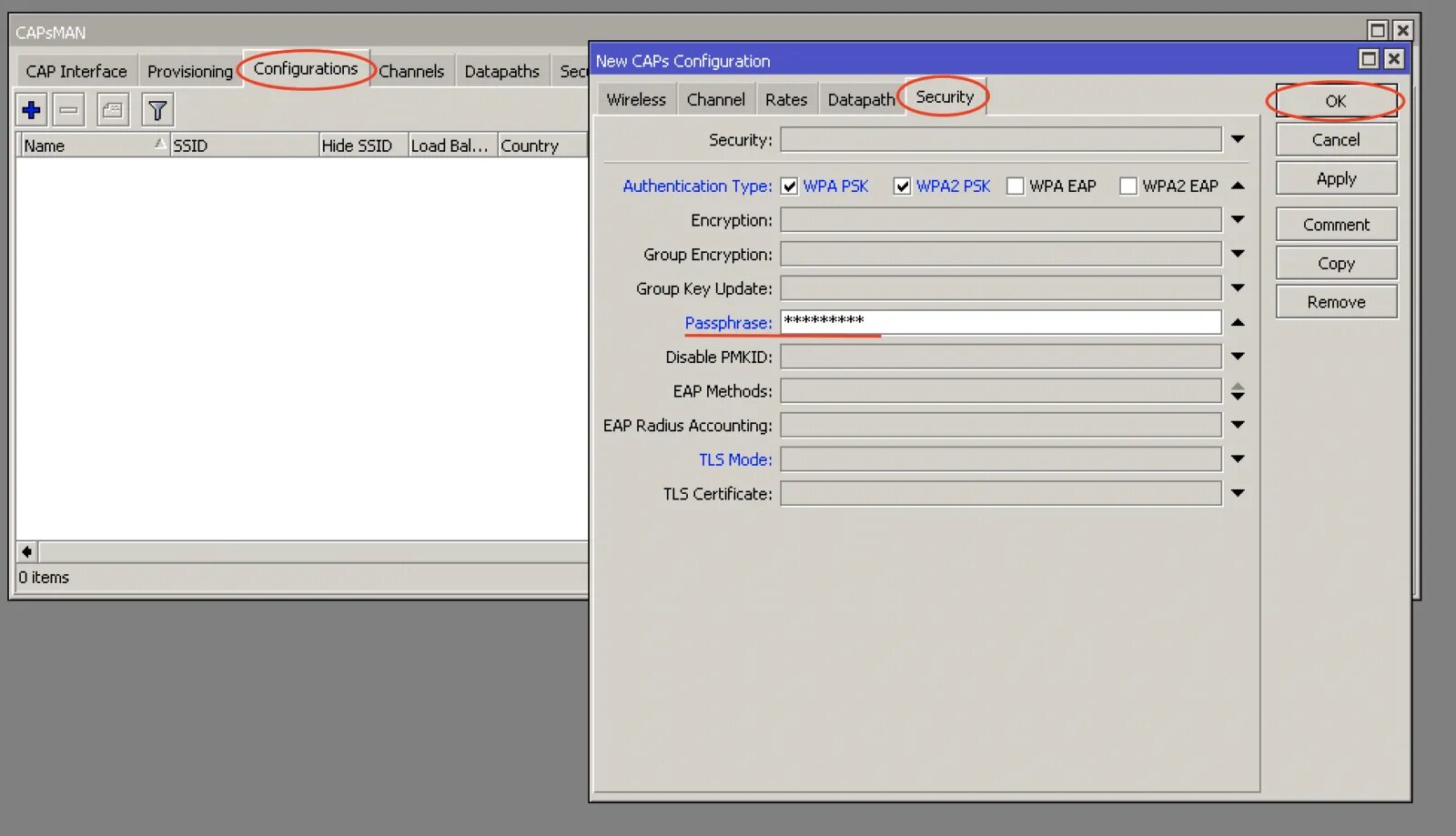Click the EAP Methods field
Image resolution: width=1456 pixels, height=836 pixels.
(1001, 391)
